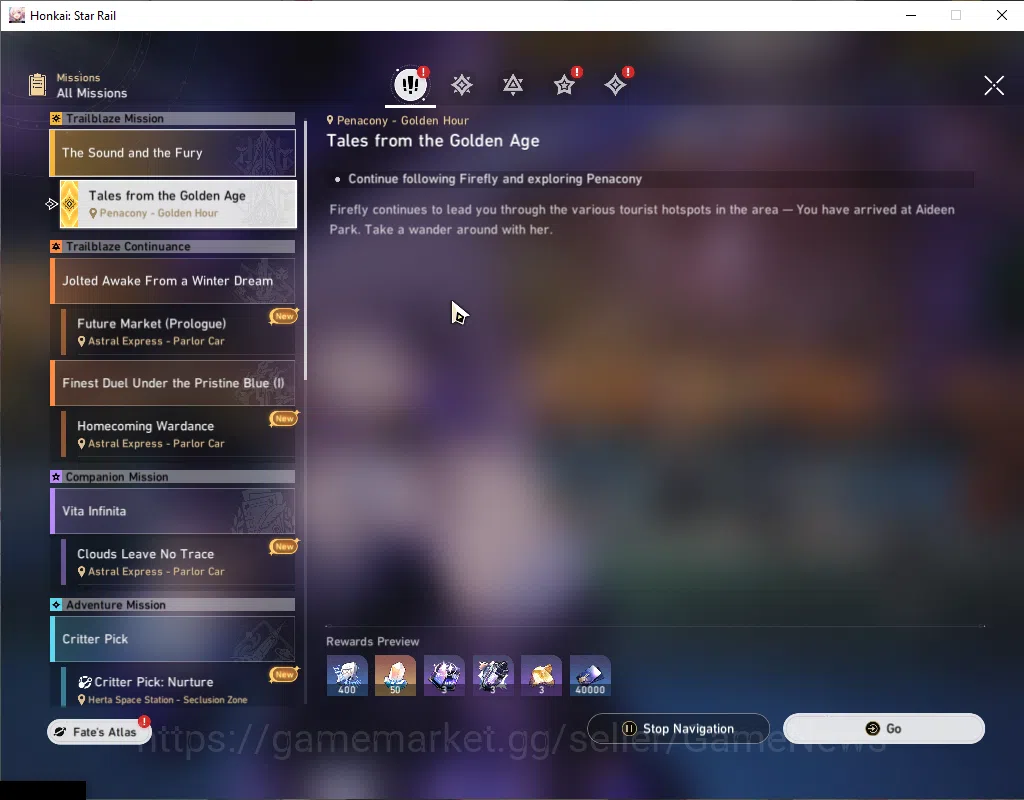The image size is (1024, 800).
Task: Click the location pin under Homecoming Wardance
Action: (x=82, y=443)
